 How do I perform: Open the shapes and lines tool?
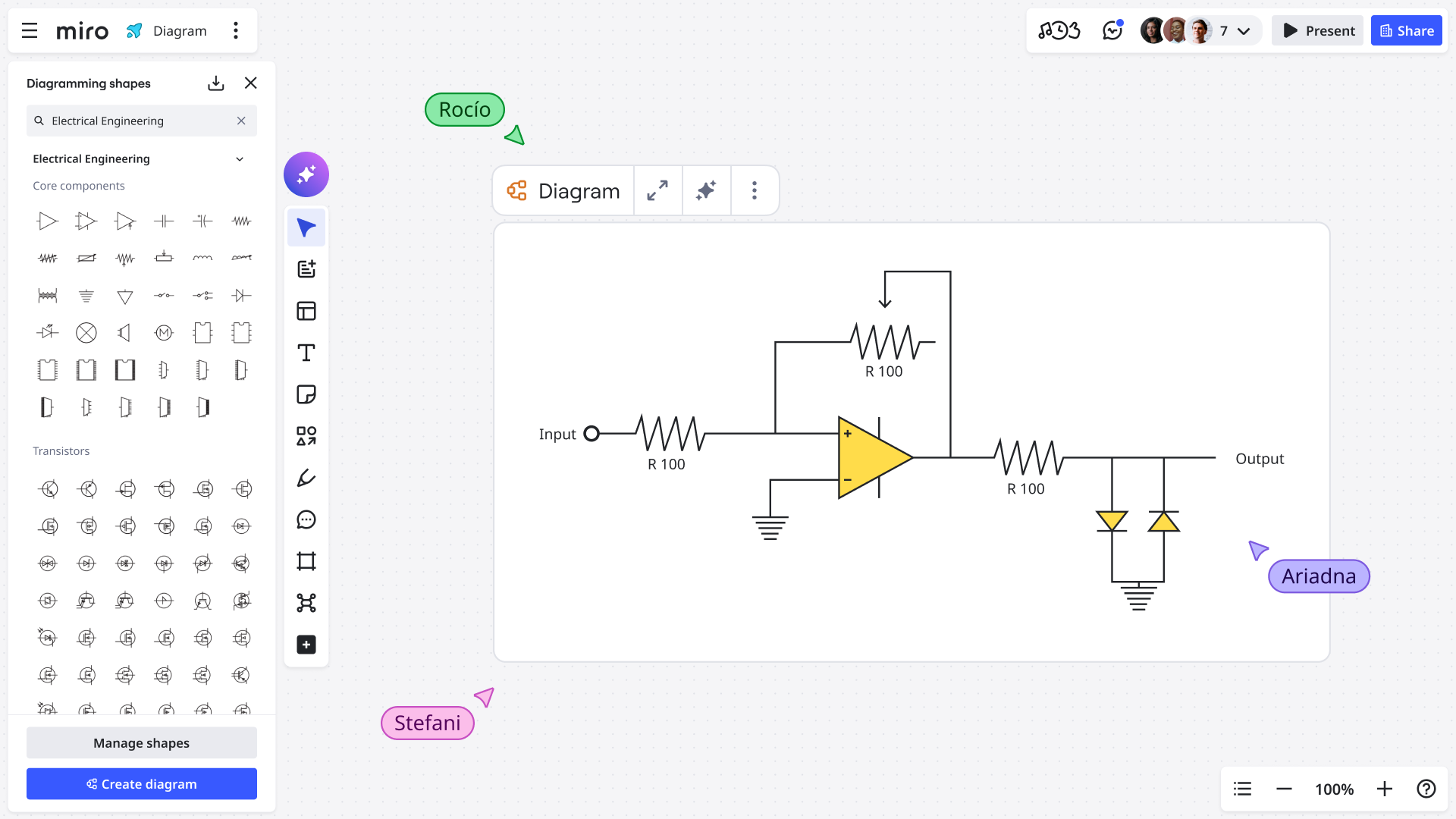point(306,436)
